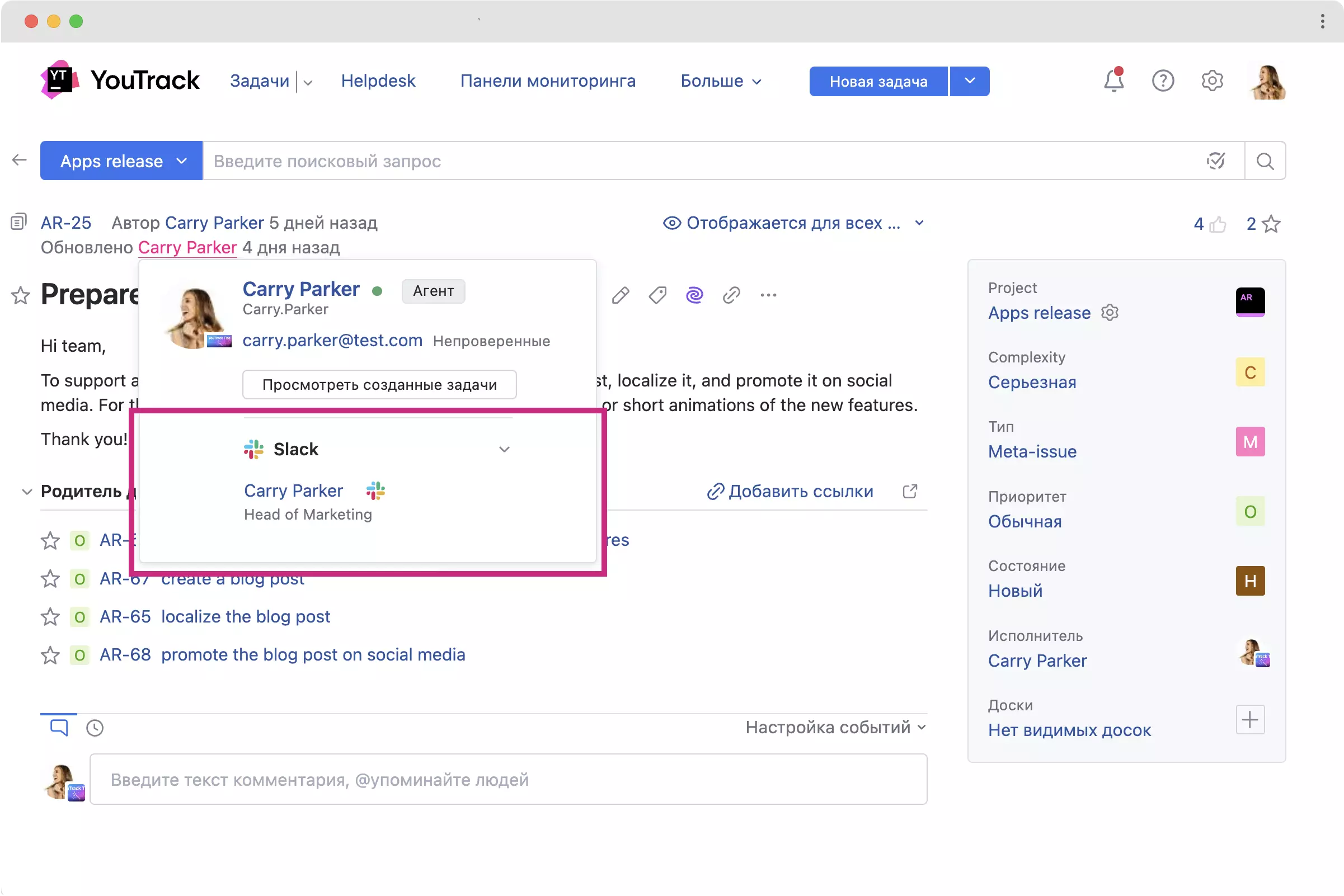Click the comment text input field
1344x896 pixels.
point(507,780)
